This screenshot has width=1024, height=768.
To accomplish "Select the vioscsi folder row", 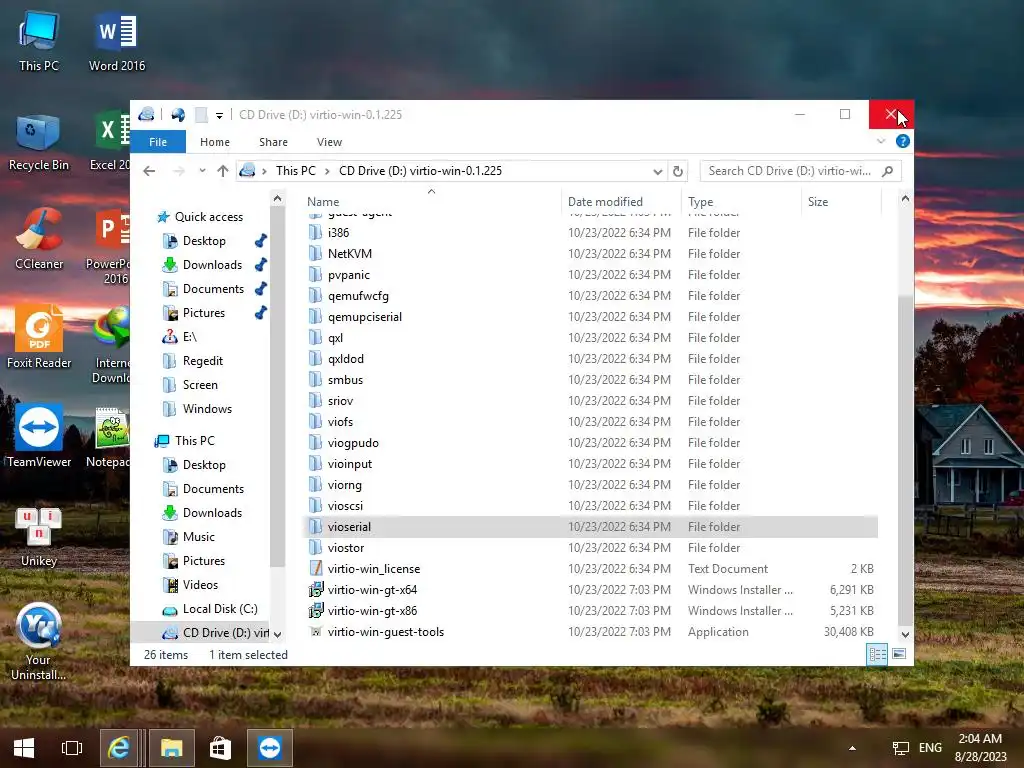I will [592, 505].
